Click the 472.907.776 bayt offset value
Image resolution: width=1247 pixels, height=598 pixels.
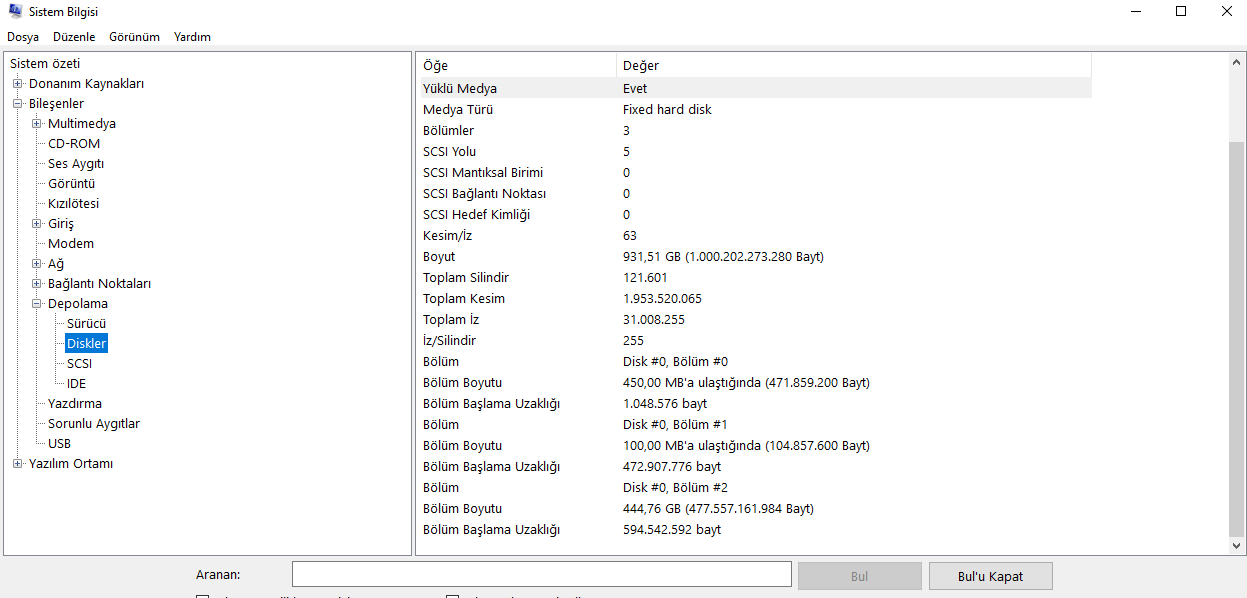(x=672, y=467)
